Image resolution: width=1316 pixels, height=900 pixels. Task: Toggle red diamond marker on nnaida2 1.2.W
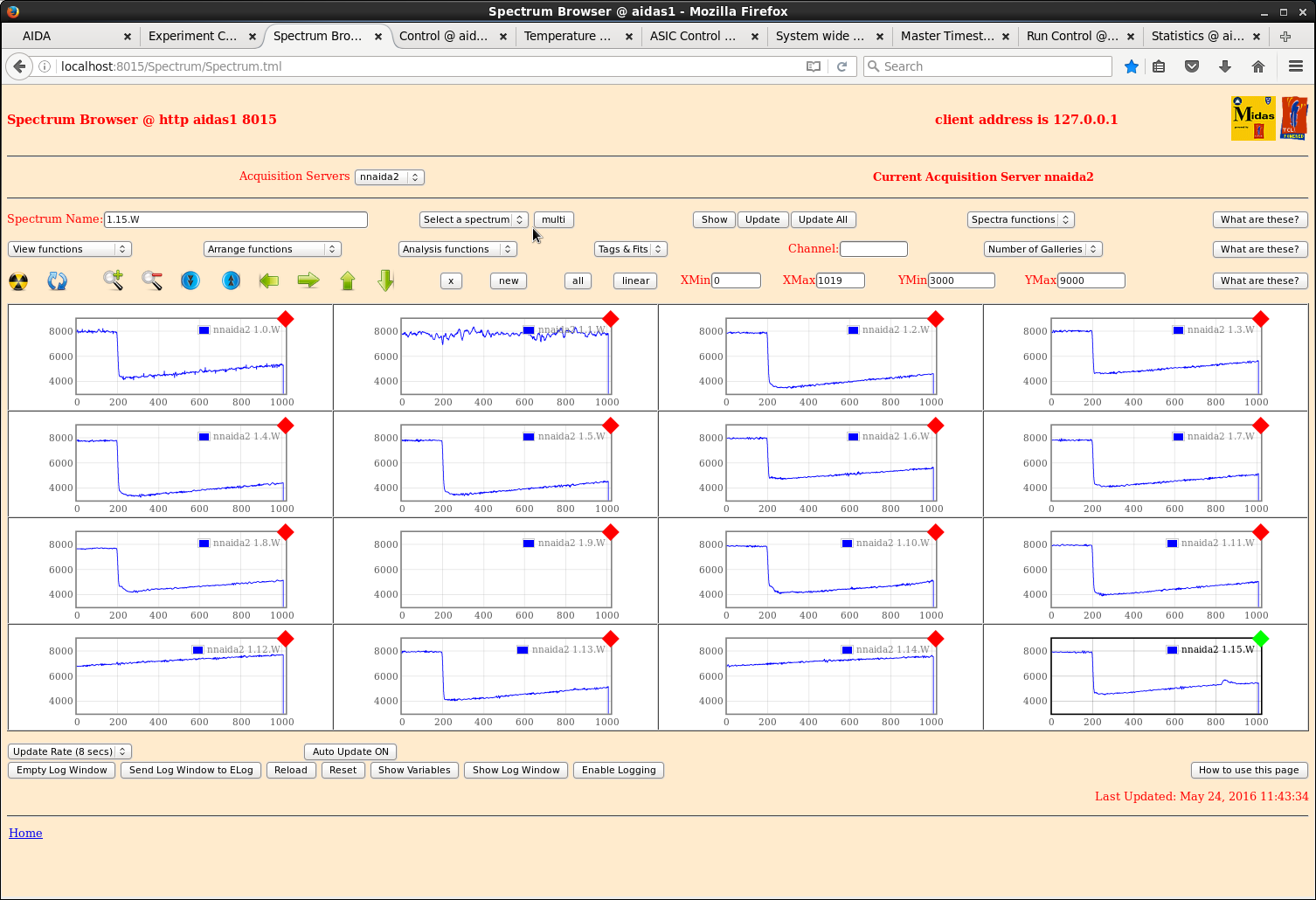(935, 319)
